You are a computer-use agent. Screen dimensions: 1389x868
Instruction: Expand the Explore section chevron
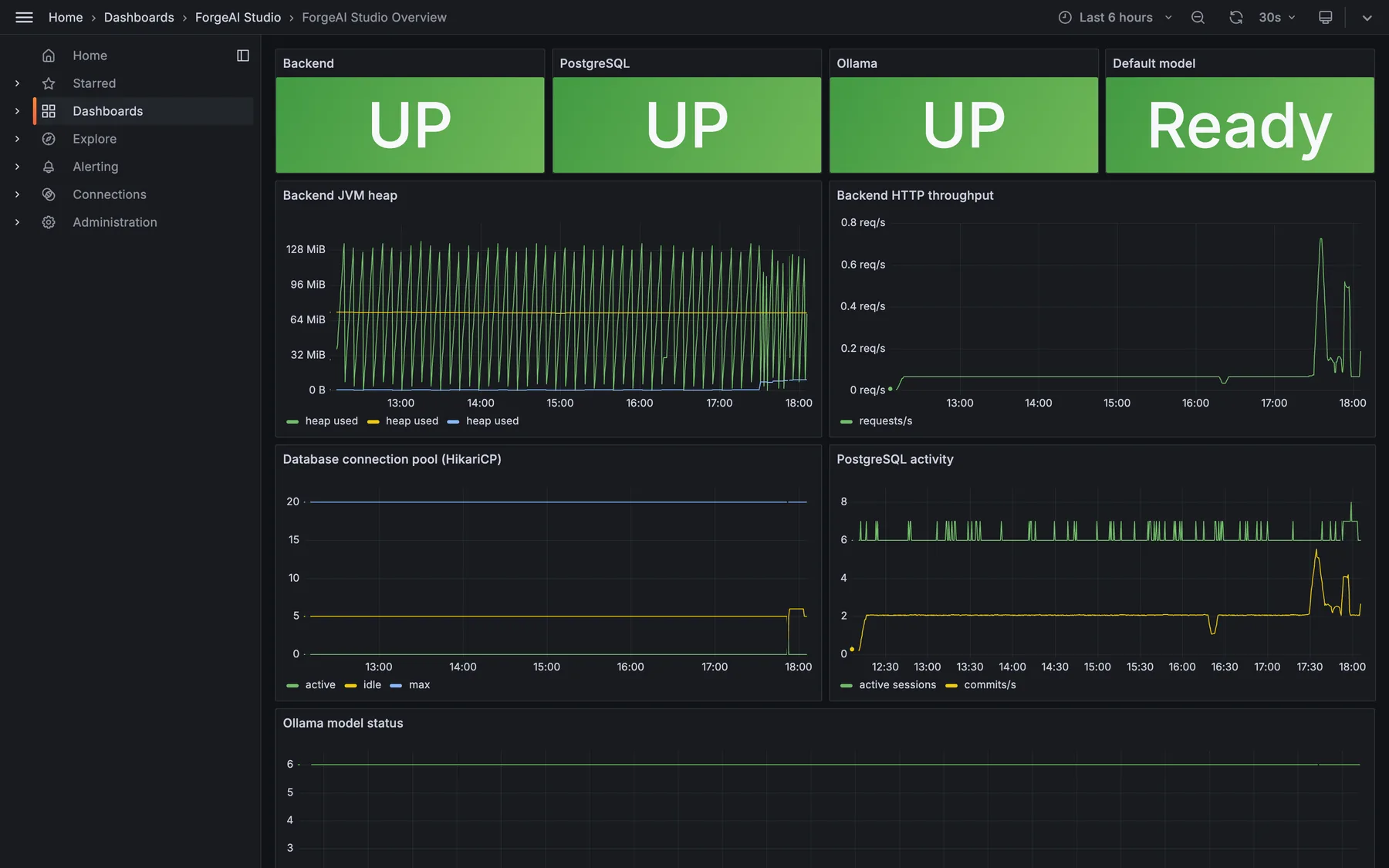[x=17, y=139]
